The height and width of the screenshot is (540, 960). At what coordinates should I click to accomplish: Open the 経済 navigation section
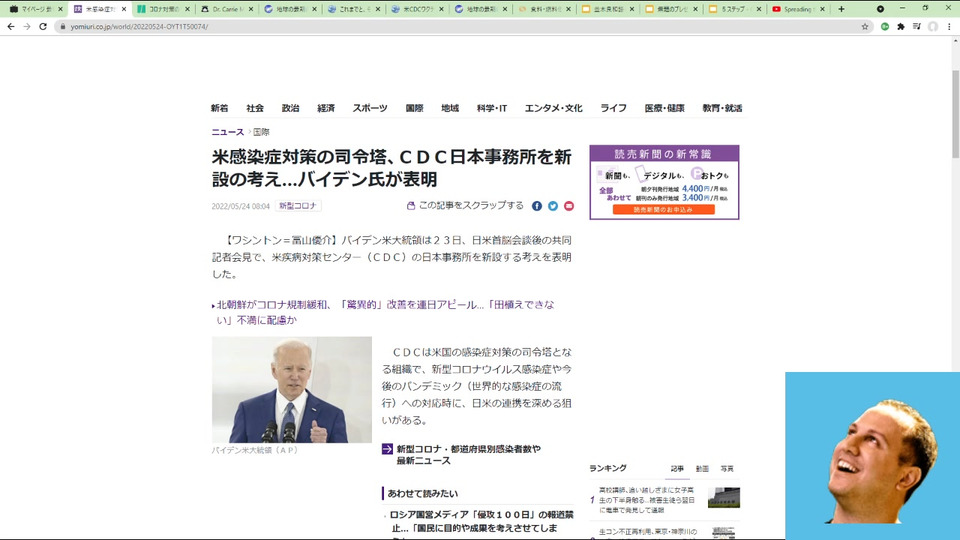point(326,108)
